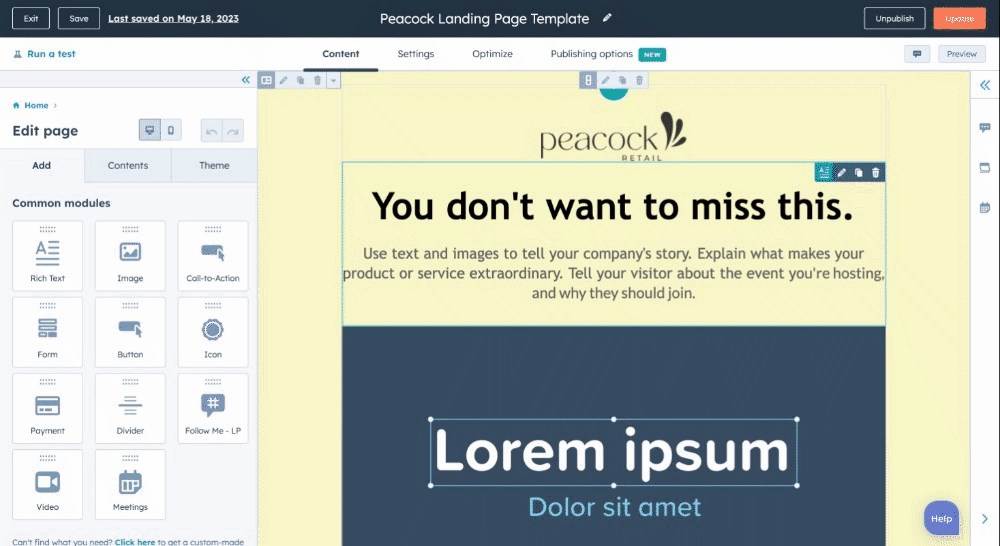The image size is (1000, 546).
Task: Undo the last change
Action: [x=211, y=131]
